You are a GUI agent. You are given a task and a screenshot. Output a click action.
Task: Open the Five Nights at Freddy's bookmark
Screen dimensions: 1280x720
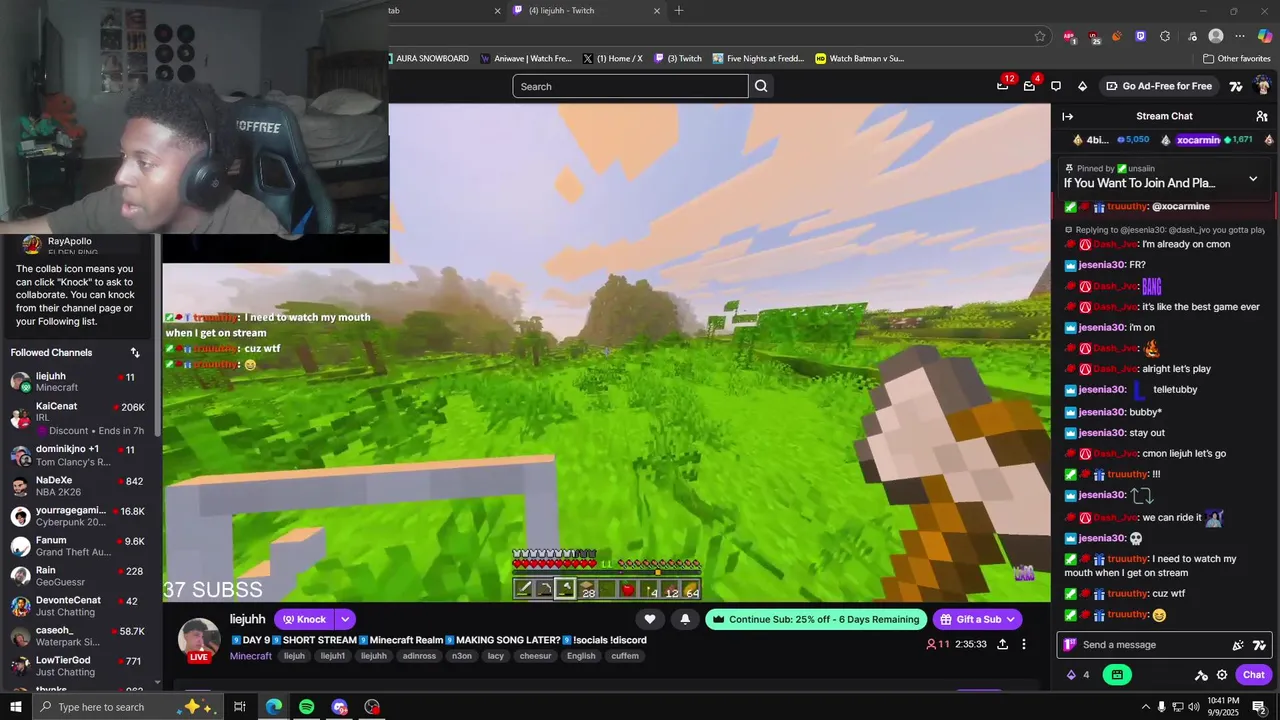pyautogui.click(x=758, y=58)
